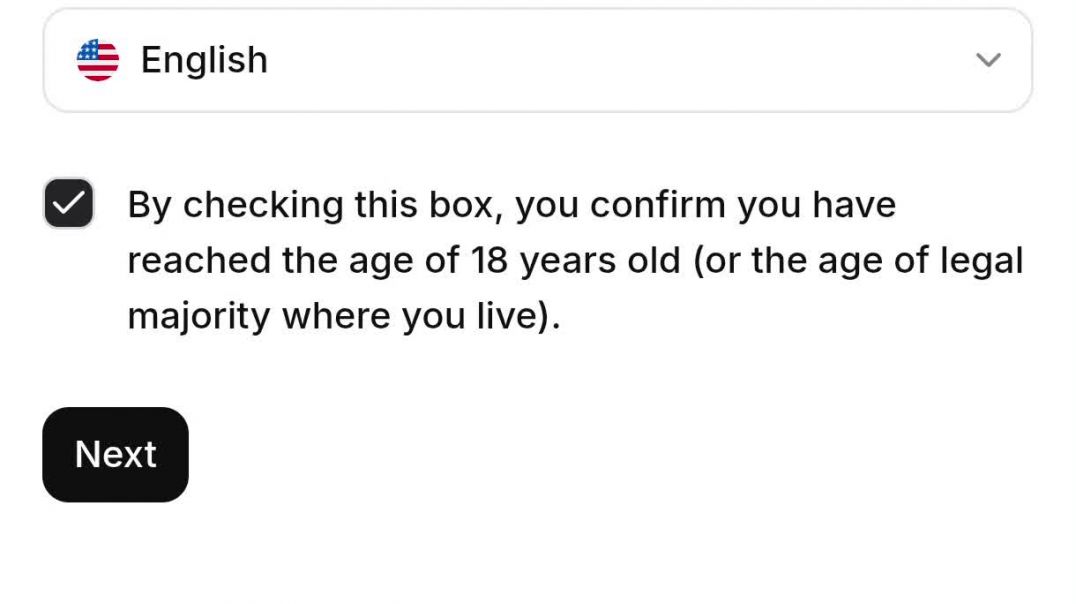This screenshot has width=1076, height=604.
Task: Expand the language selection combo box
Action: [537, 60]
